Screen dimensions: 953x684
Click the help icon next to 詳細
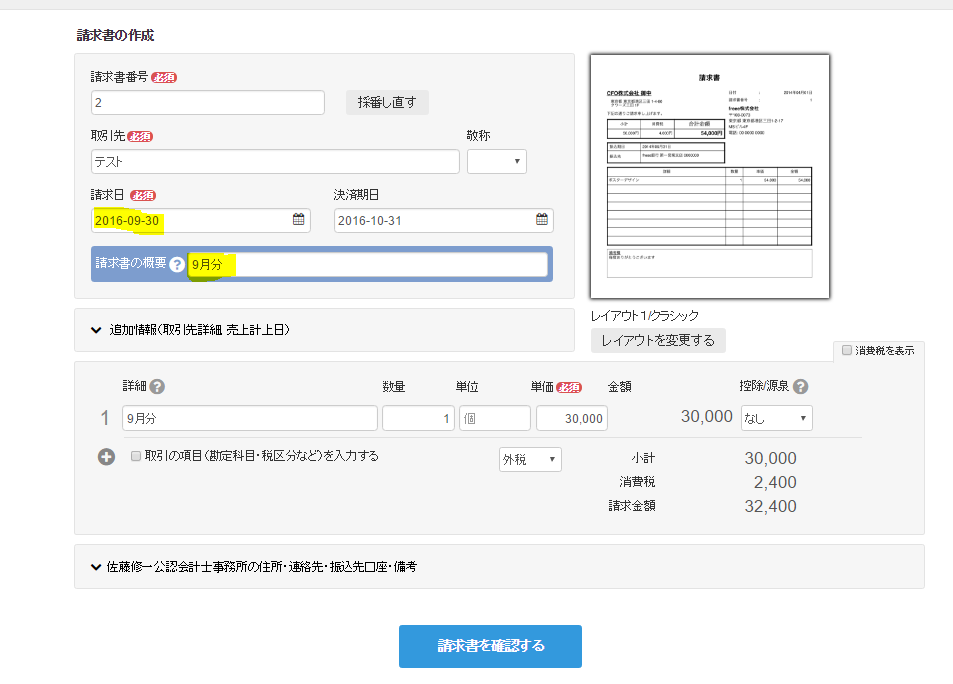click(x=157, y=387)
